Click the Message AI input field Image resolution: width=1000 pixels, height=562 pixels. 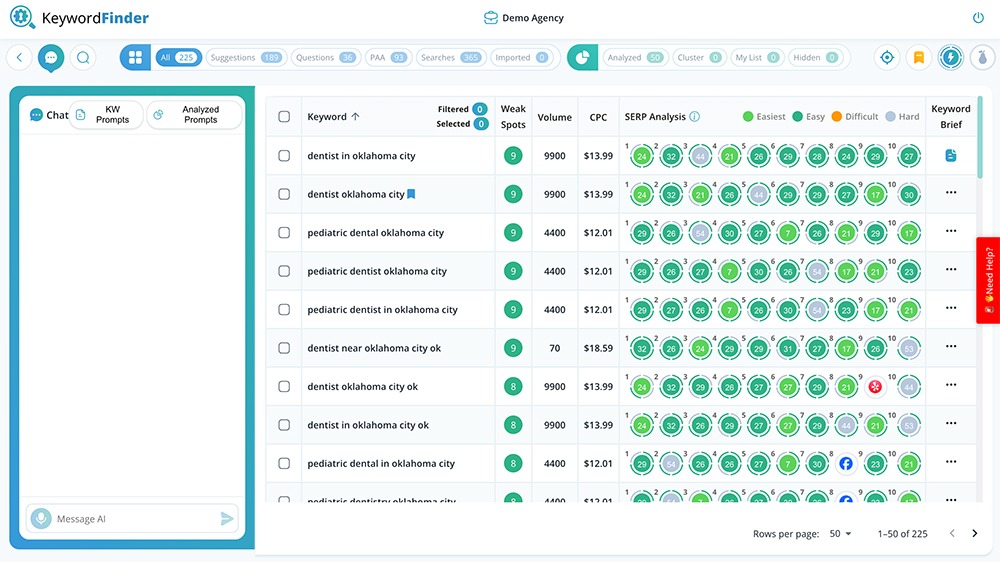[x=134, y=519]
